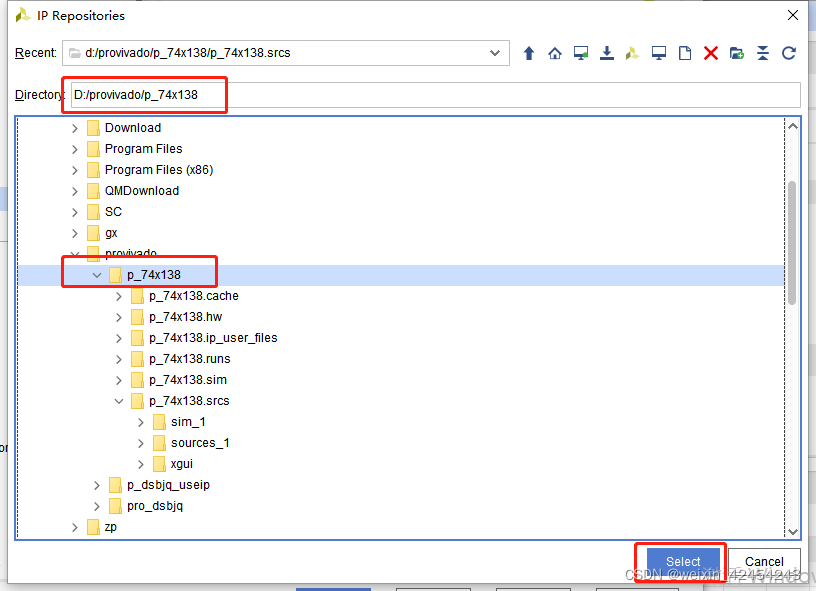Click into the Directory path field
This screenshot has height=591, width=816.
436,95
